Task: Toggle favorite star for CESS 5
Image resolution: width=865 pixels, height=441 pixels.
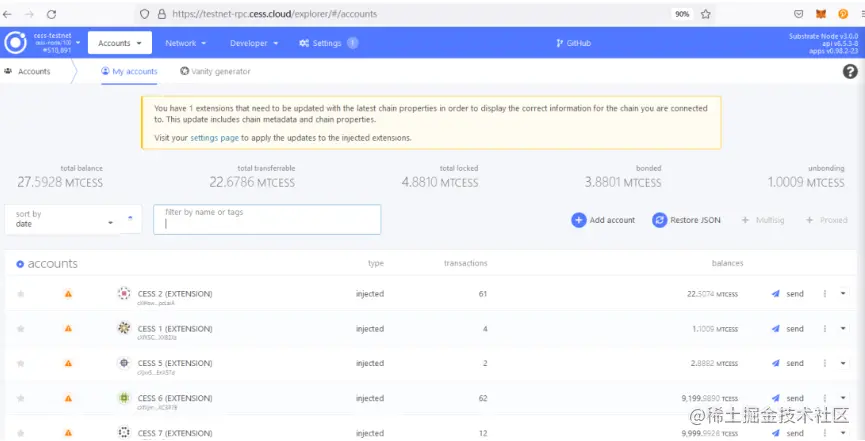Action: 21,363
